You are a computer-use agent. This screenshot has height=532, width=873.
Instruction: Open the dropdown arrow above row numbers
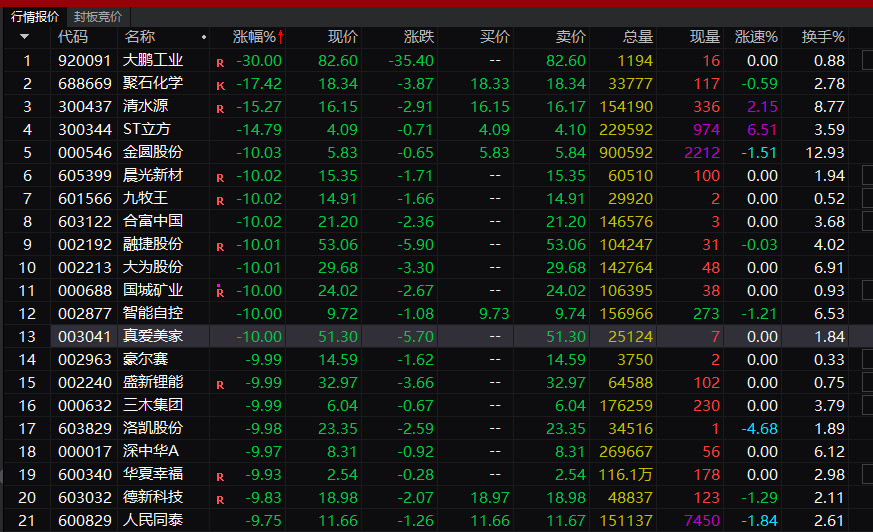[x=24, y=37]
